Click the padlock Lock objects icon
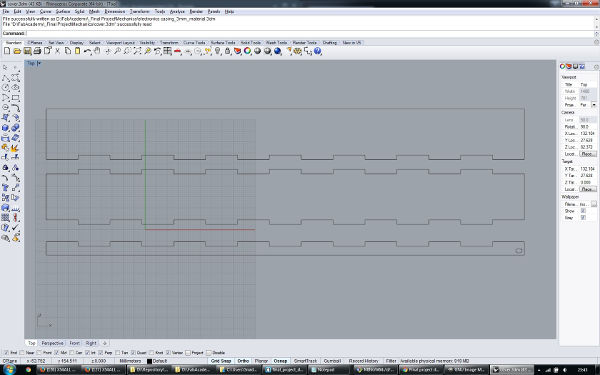The height and width of the screenshot is (375, 600). pyautogui.click(x=227, y=51)
